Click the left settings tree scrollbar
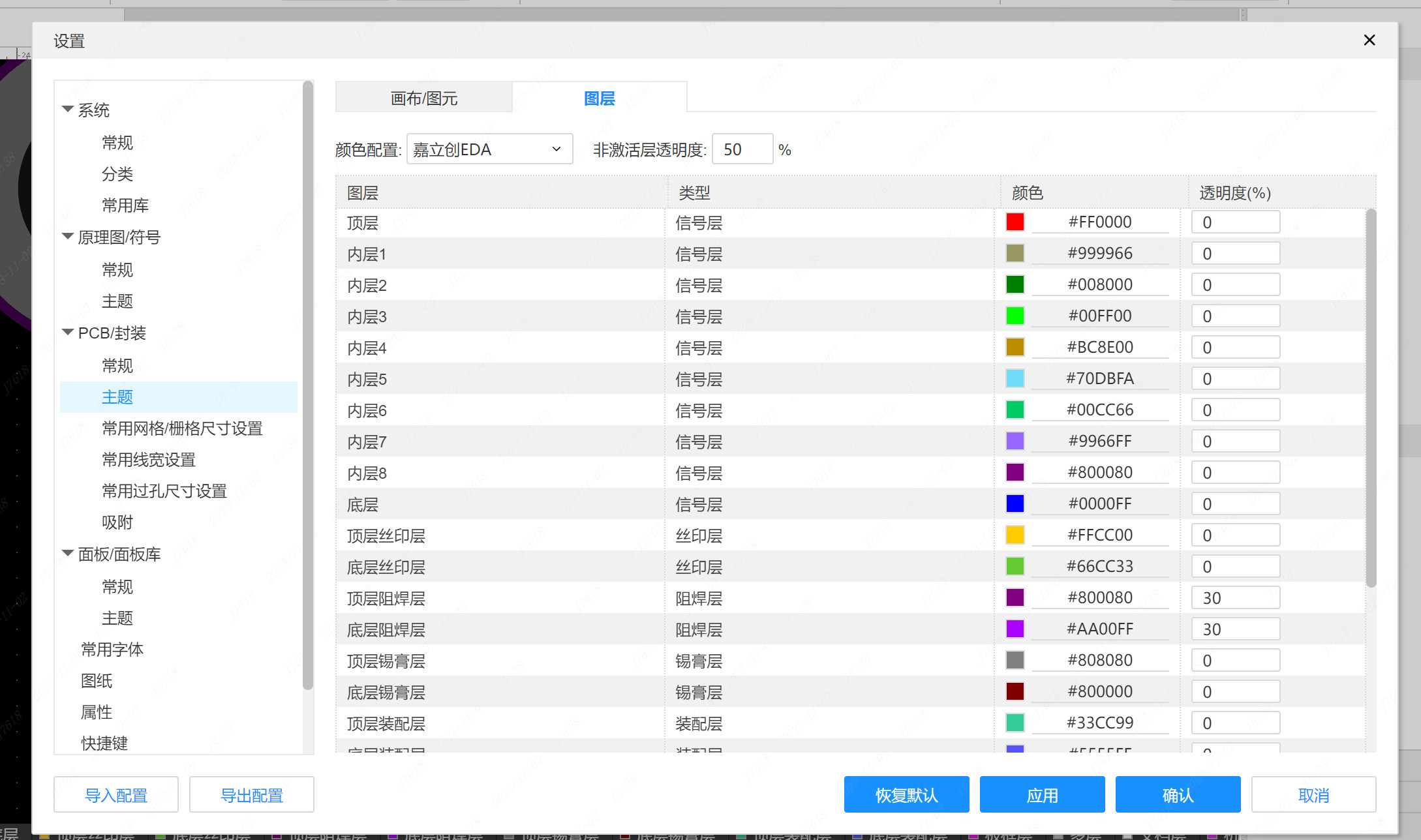This screenshot has width=1421, height=840. point(308,385)
